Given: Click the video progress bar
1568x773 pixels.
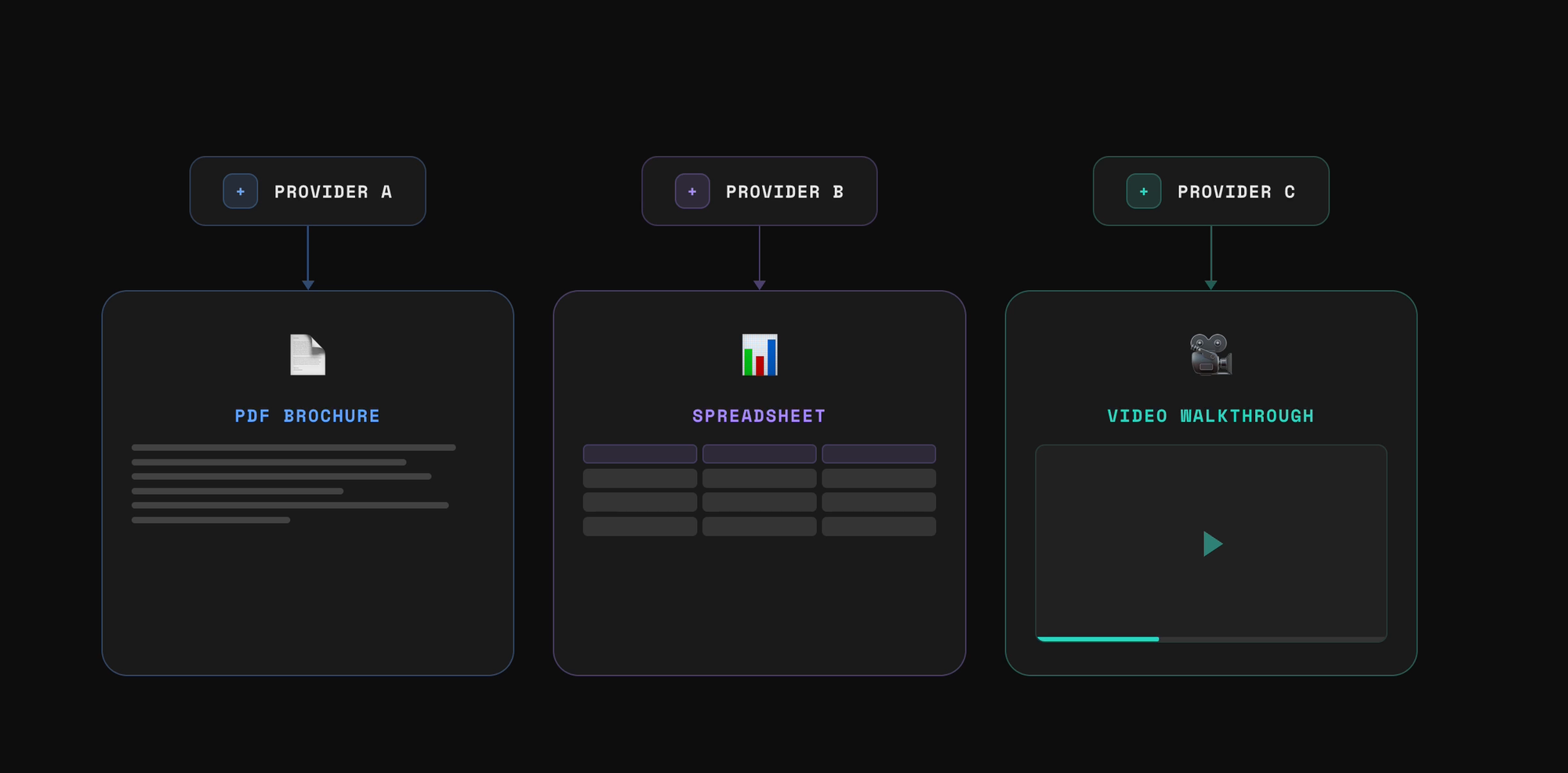Looking at the screenshot, I should click(x=1210, y=639).
